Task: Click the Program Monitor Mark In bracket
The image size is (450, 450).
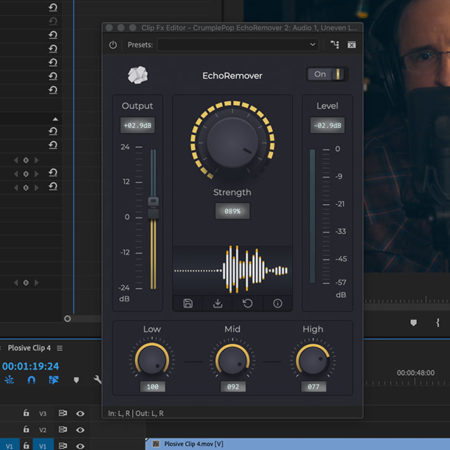Action: (438, 323)
